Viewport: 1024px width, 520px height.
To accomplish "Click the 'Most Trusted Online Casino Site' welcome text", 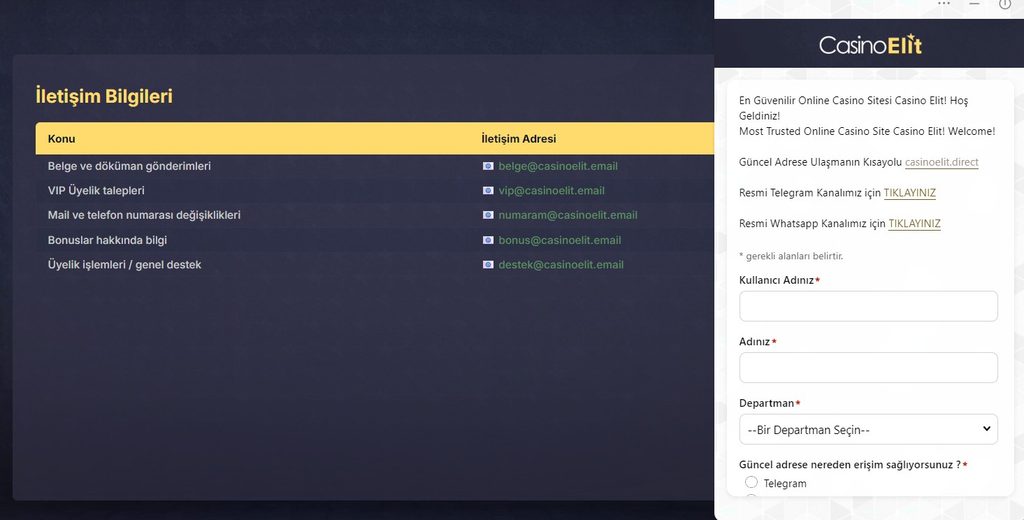I will pyautogui.click(x=867, y=131).
